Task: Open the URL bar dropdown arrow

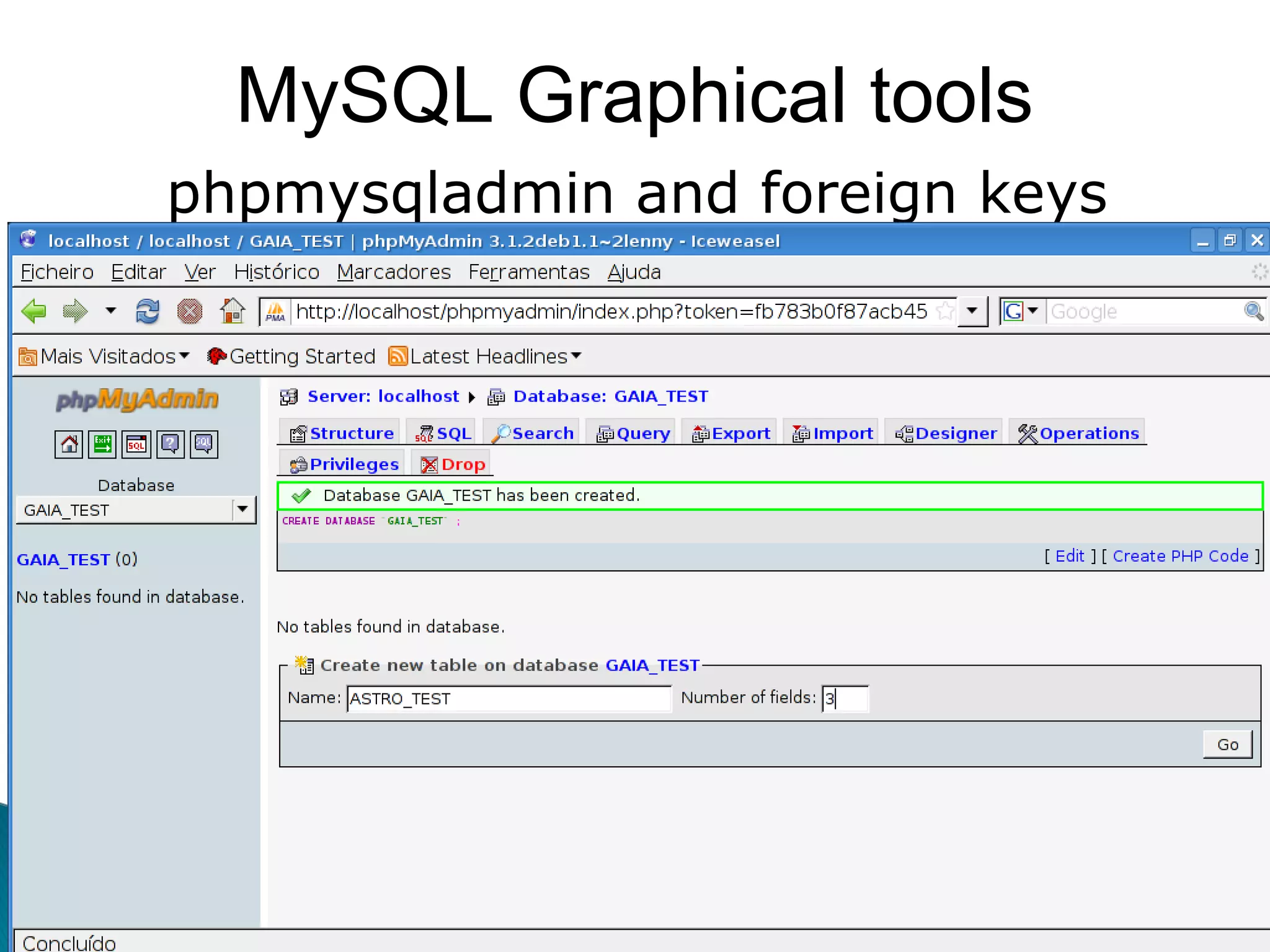Action: click(972, 311)
